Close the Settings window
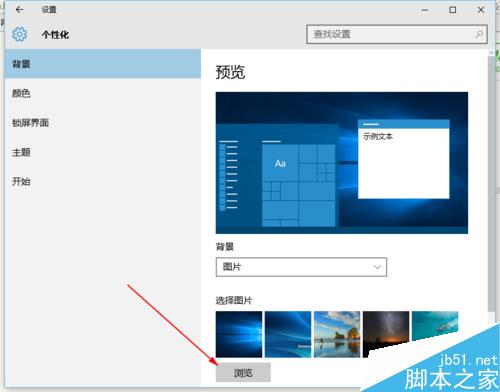 pyautogui.click(x=481, y=10)
